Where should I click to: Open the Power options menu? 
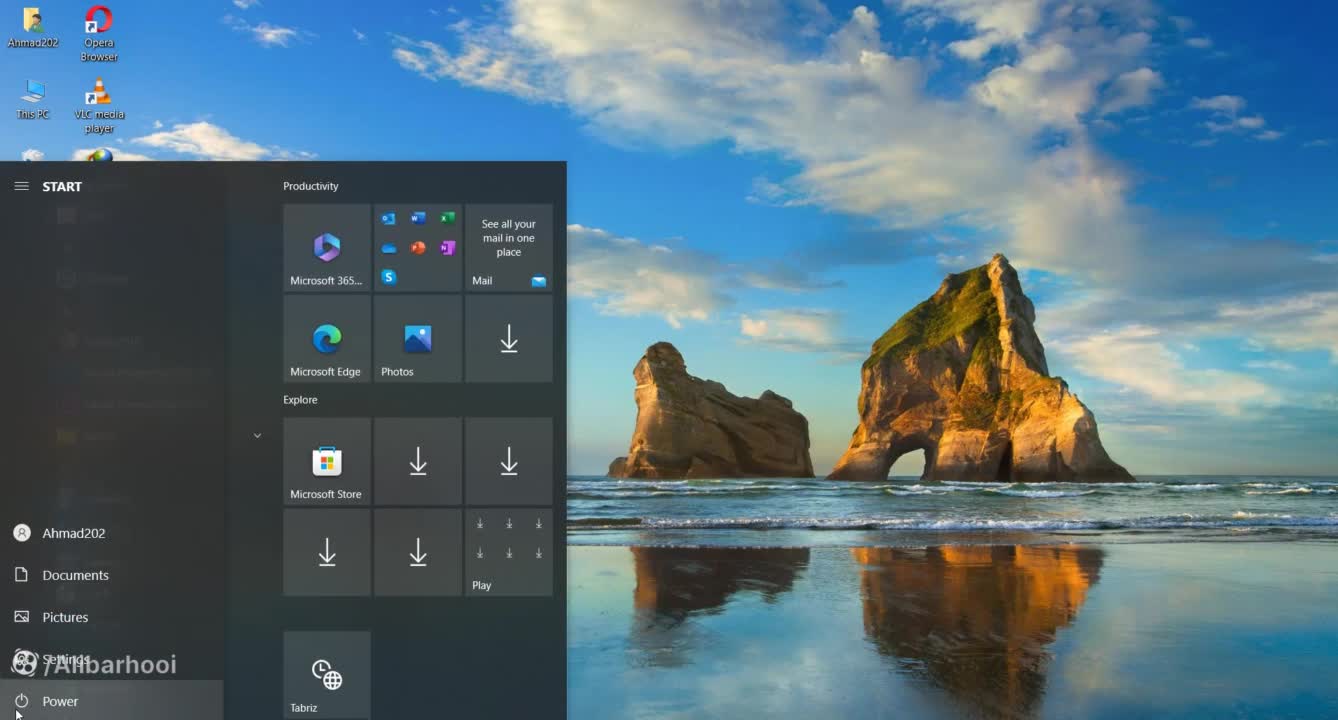pos(60,701)
